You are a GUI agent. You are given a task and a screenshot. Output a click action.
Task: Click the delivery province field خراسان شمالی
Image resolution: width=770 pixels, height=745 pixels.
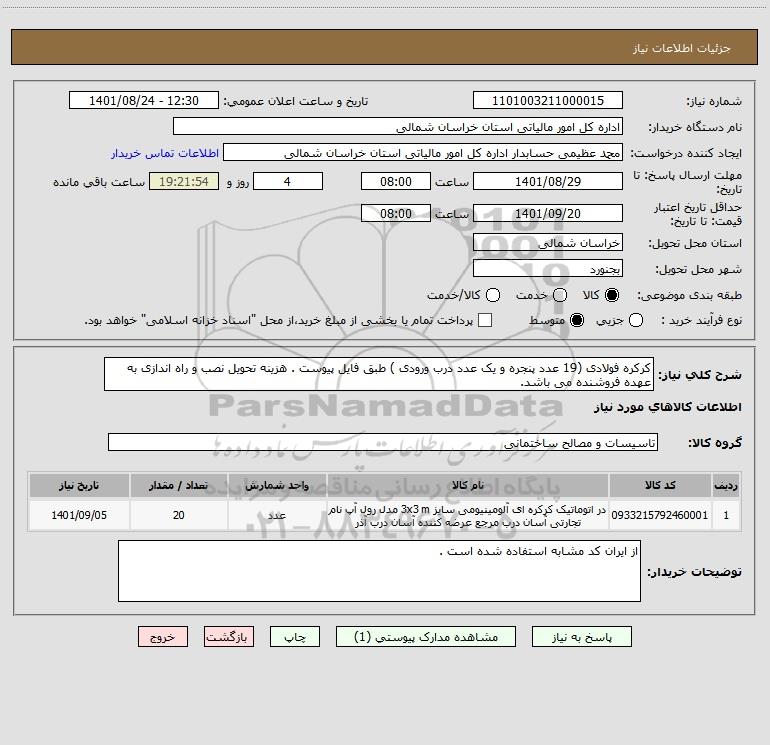click(548, 243)
